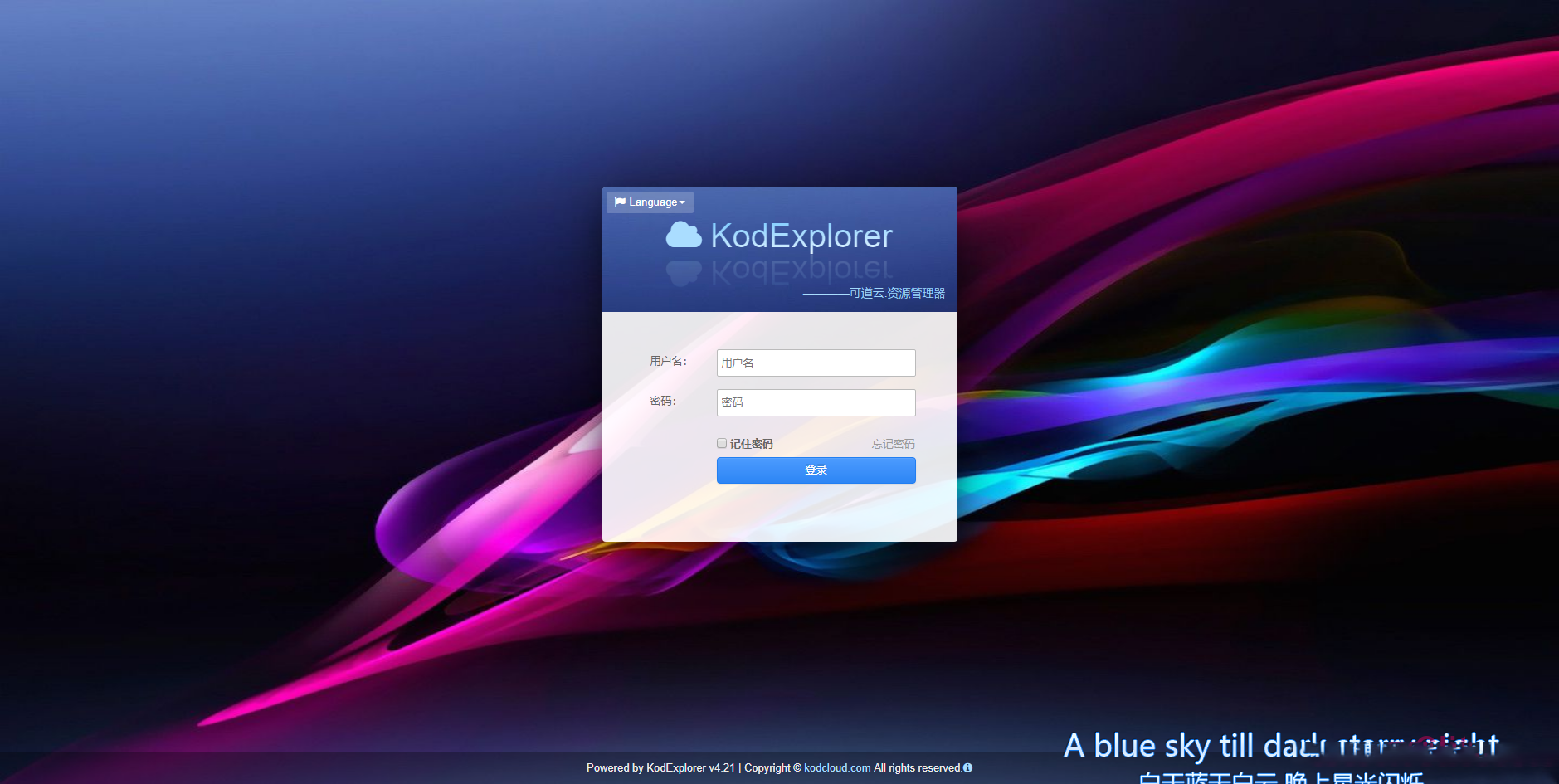The height and width of the screenshot is (784, 1559).
Task: Click the cloud logo icon
Action: point(684,236)
